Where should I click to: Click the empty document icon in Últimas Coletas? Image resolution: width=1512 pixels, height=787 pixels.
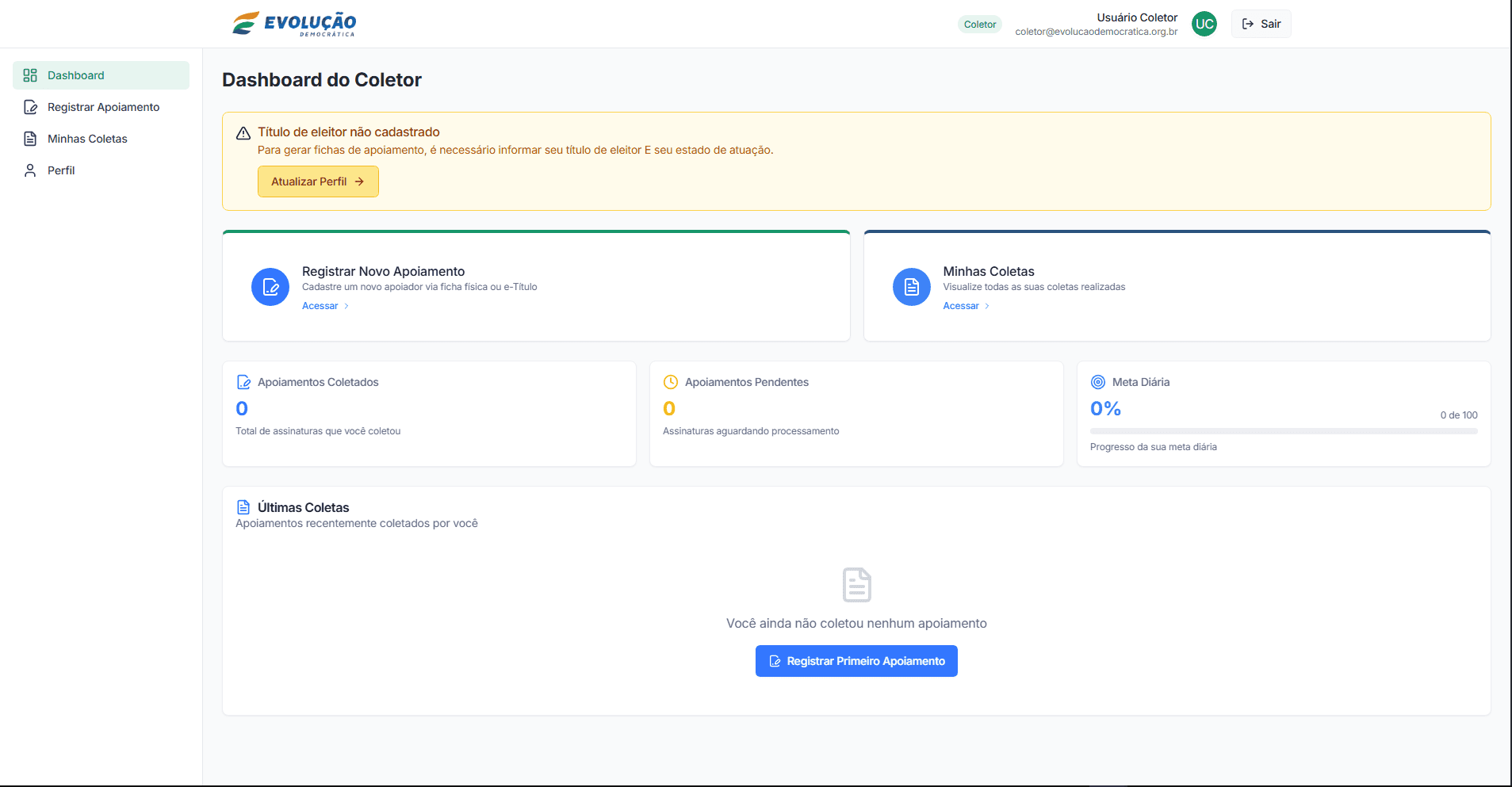856,585
